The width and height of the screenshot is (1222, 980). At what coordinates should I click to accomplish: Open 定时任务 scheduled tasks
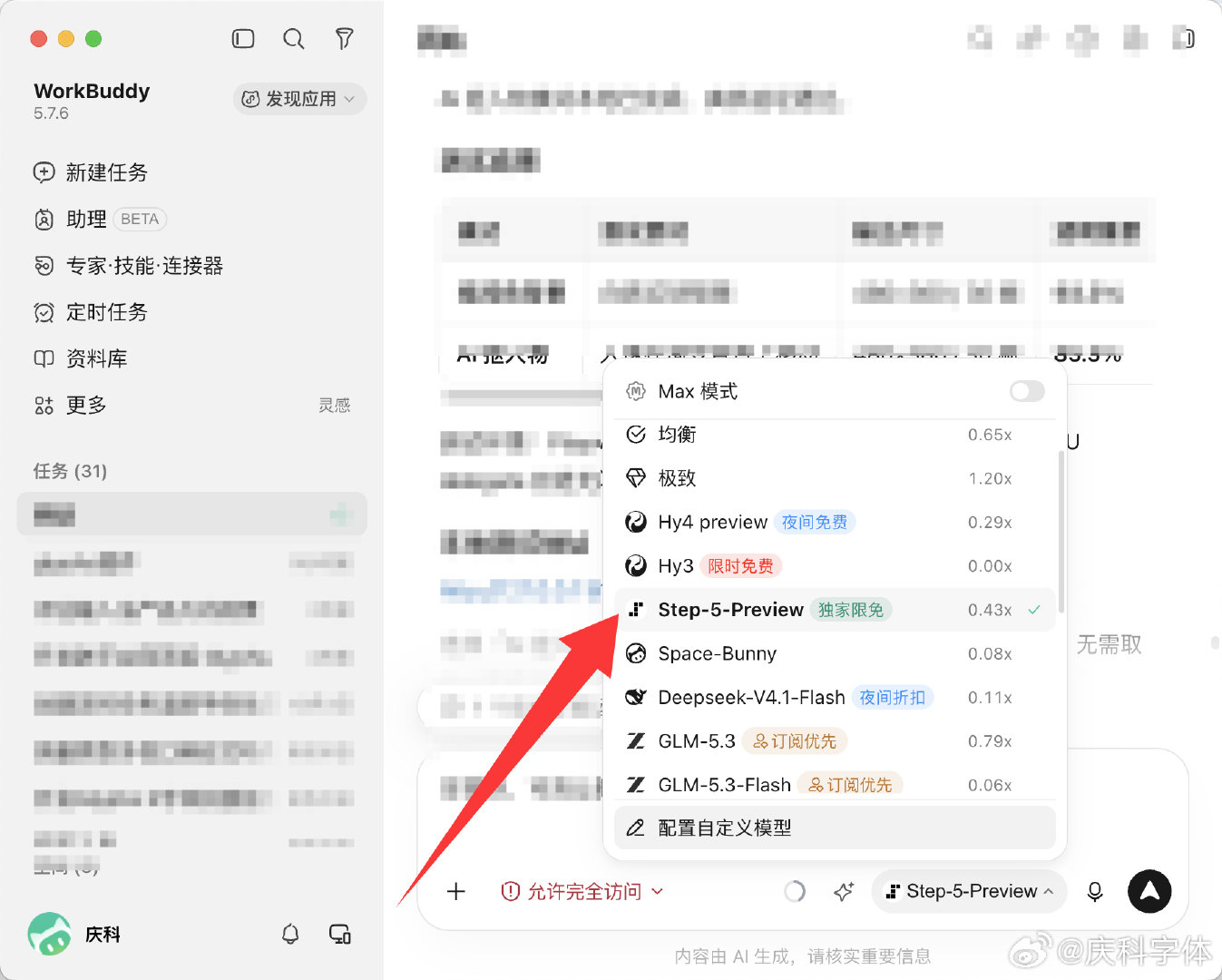click(x=91, y=312)
